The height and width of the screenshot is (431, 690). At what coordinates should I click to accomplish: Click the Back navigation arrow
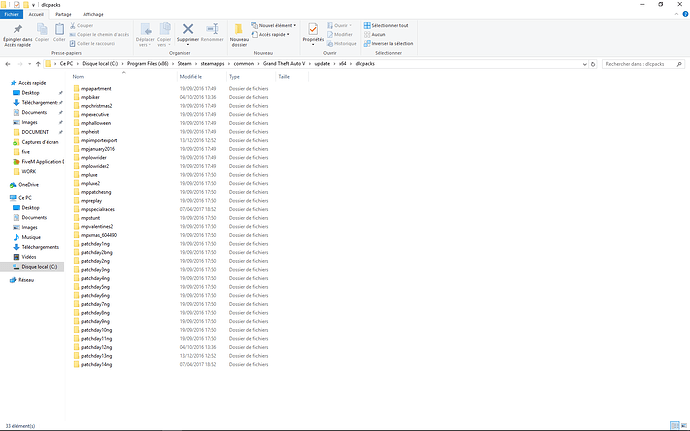point(8,64)
